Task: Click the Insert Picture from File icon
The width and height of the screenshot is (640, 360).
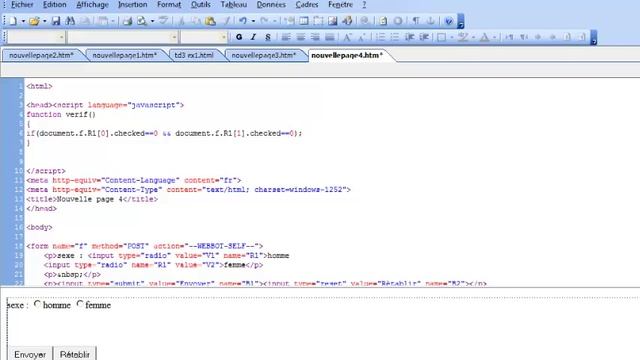Action: (x=333, y=21)
